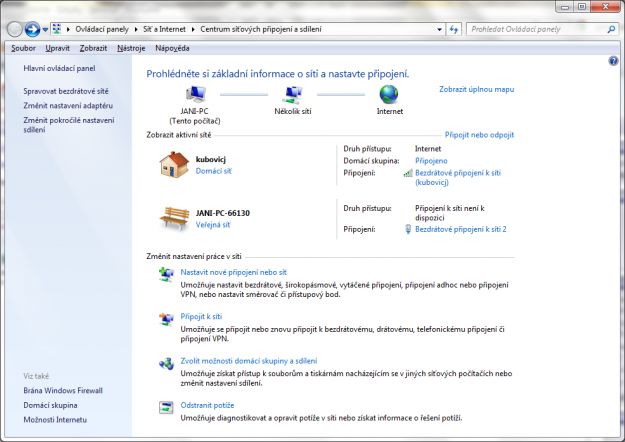Click wireless signal bars icon next to kubovicj connection

pos(408,173)
